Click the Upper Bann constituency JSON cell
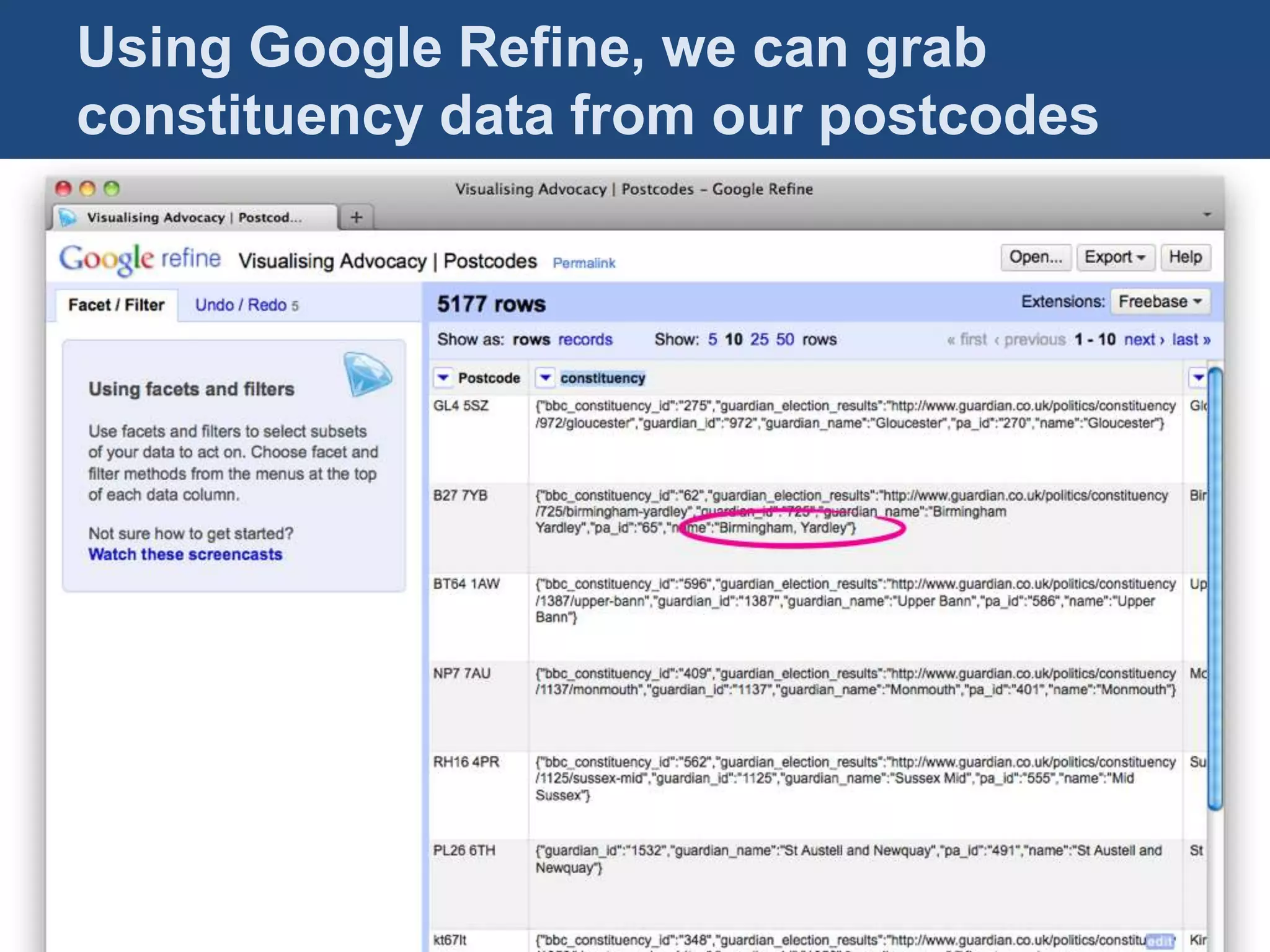 [856, 617]
